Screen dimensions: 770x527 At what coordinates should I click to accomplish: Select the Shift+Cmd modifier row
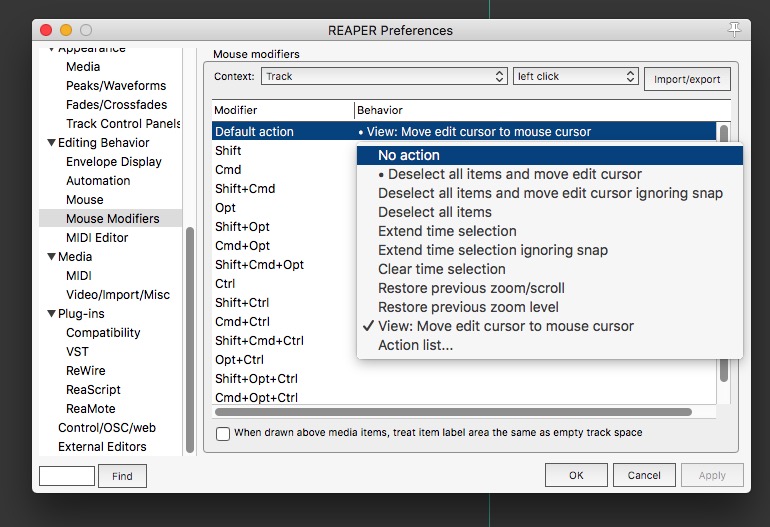[245, 188]
